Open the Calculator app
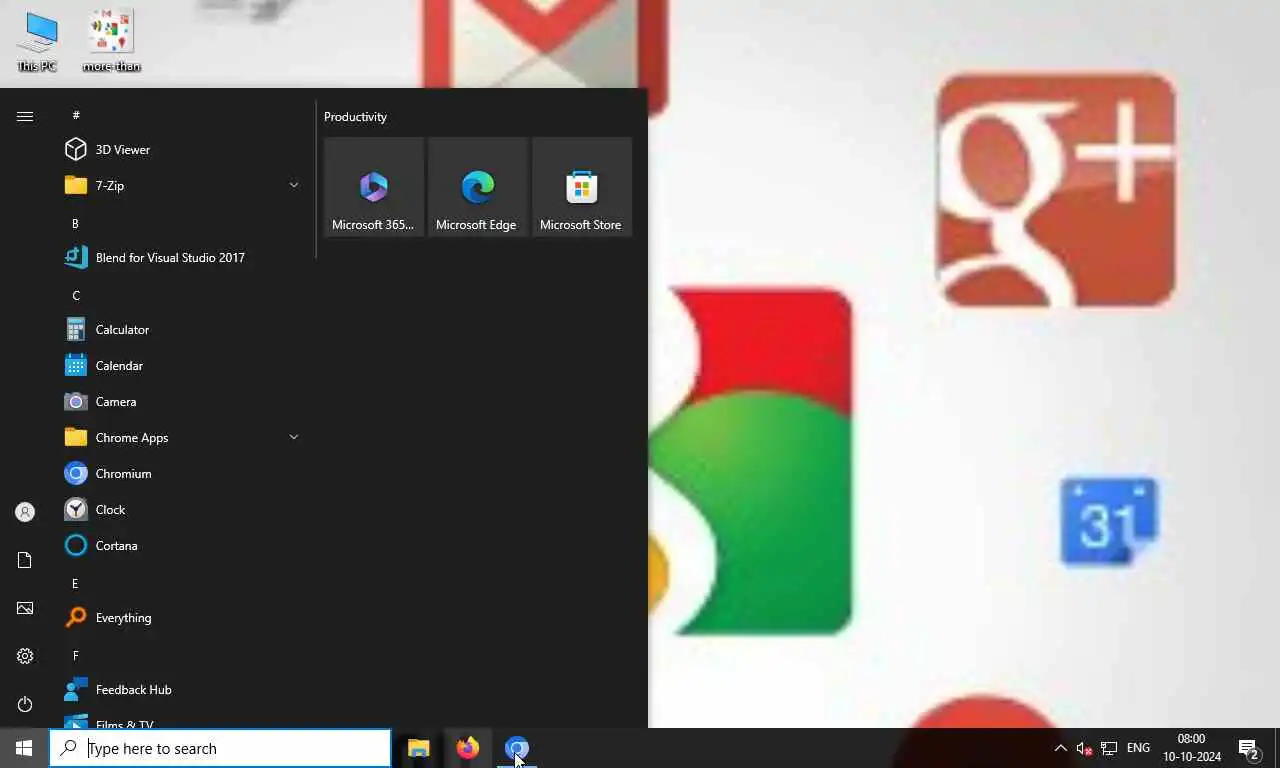 coord(181,329)
